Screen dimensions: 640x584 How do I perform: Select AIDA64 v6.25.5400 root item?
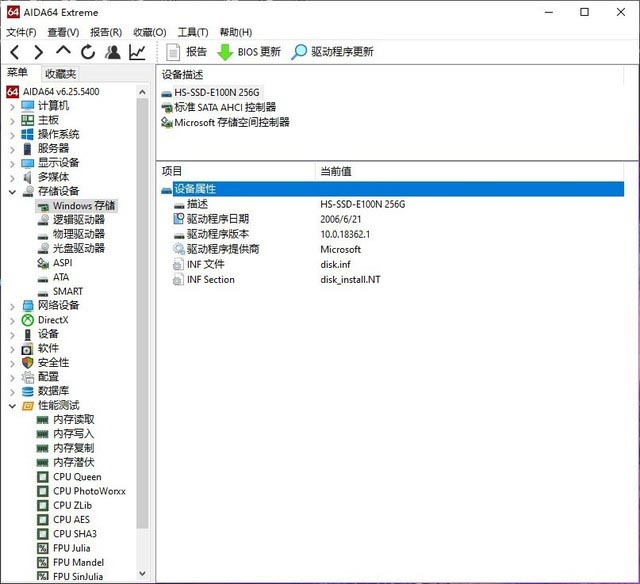tap(53, 92)
